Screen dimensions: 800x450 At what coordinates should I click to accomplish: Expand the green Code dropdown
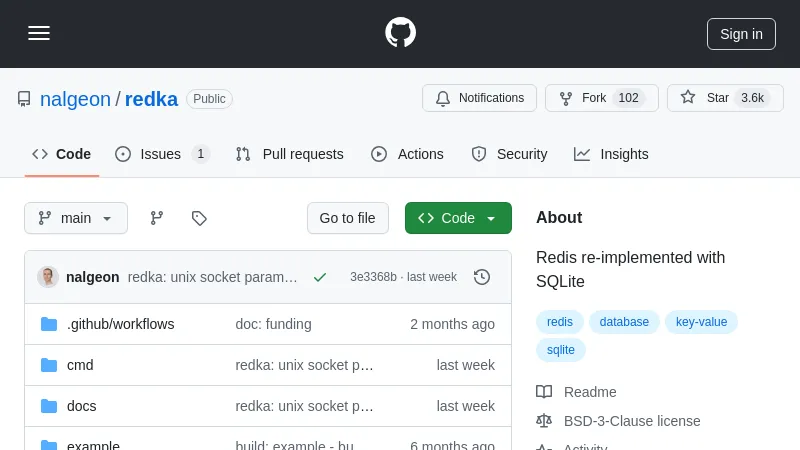click(458, 218)
